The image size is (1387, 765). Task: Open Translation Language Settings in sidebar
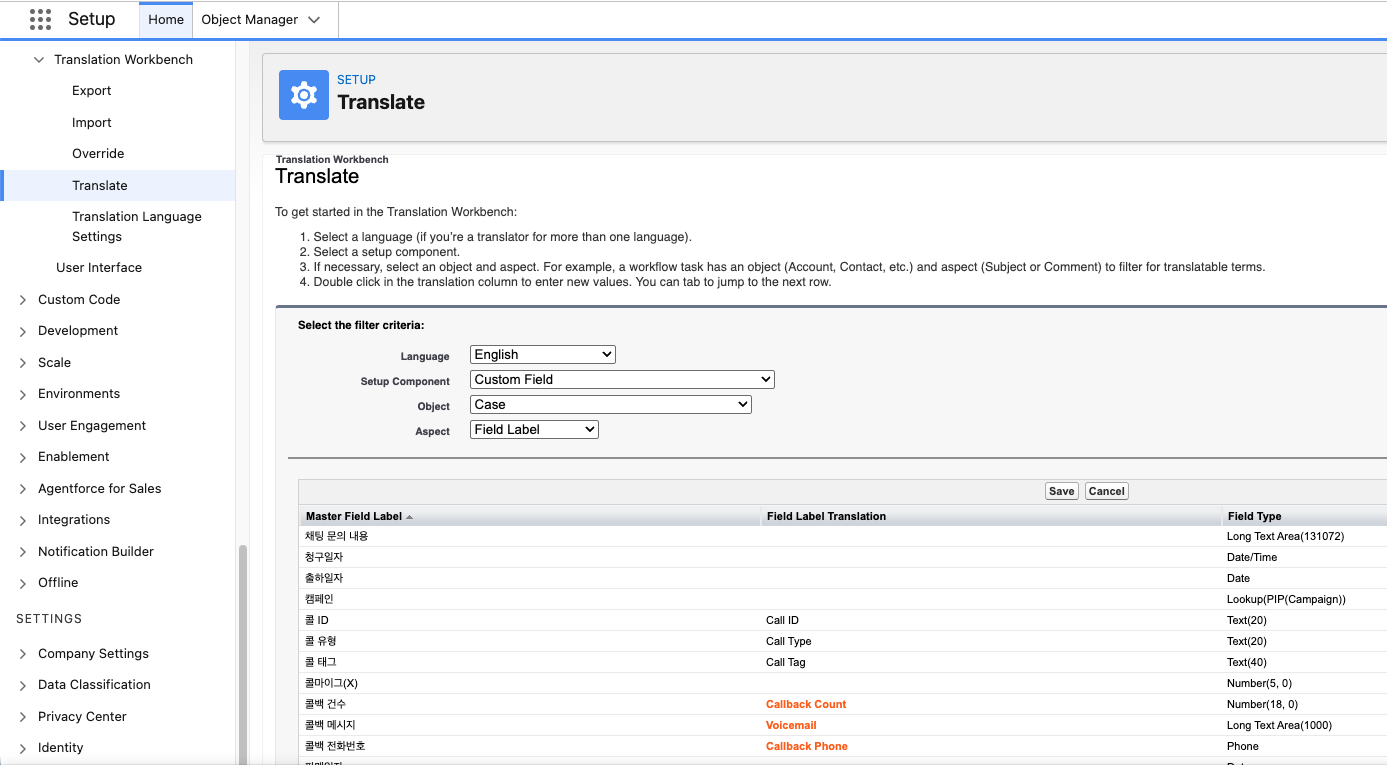137,227
